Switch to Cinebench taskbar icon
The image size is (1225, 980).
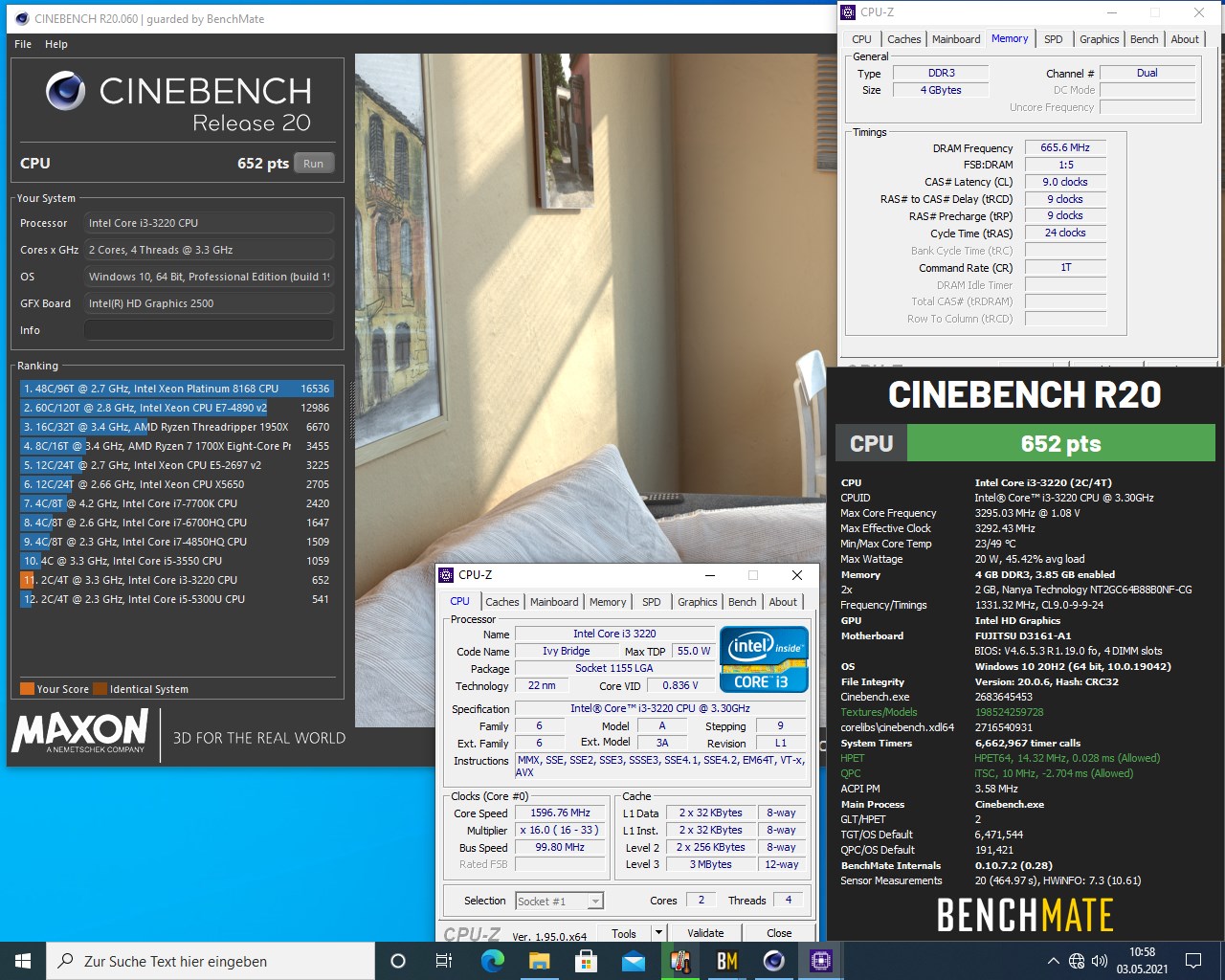click(x=774, y=961)
